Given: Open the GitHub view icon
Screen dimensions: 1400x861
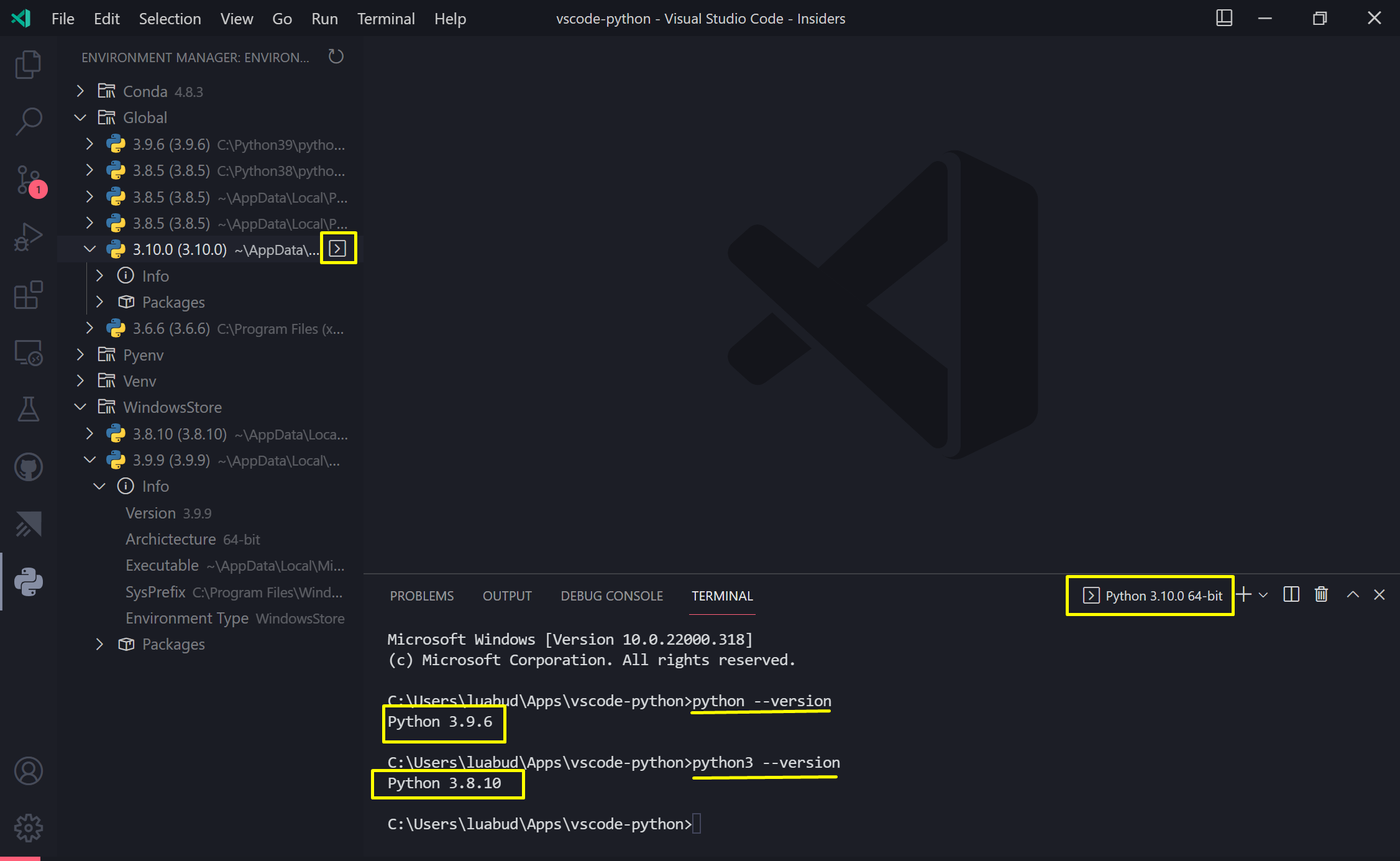Looking at the screenshot, I should point(28,467).
